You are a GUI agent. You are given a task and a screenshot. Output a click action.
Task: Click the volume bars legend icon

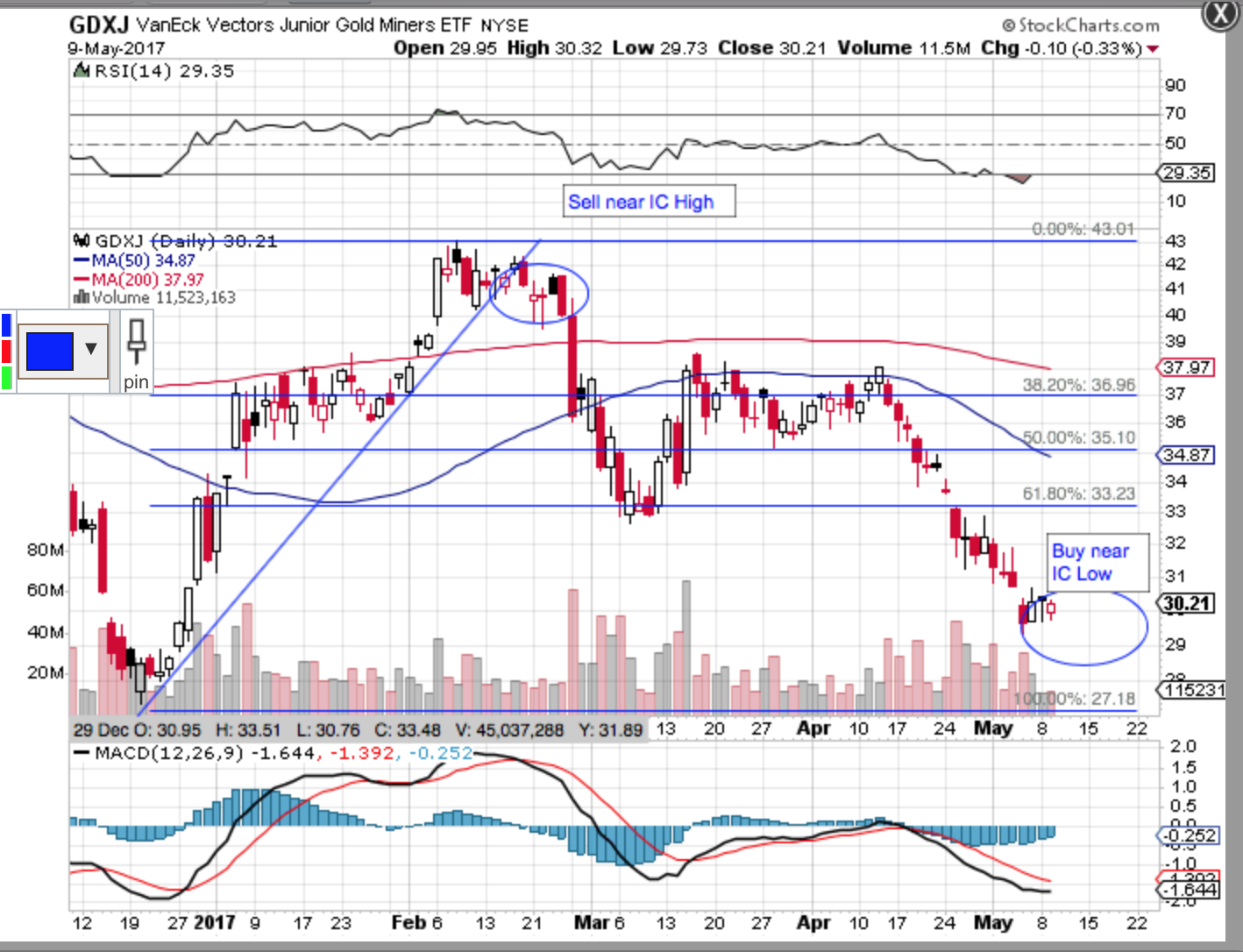pyautogui.click(x=81, y=297)
